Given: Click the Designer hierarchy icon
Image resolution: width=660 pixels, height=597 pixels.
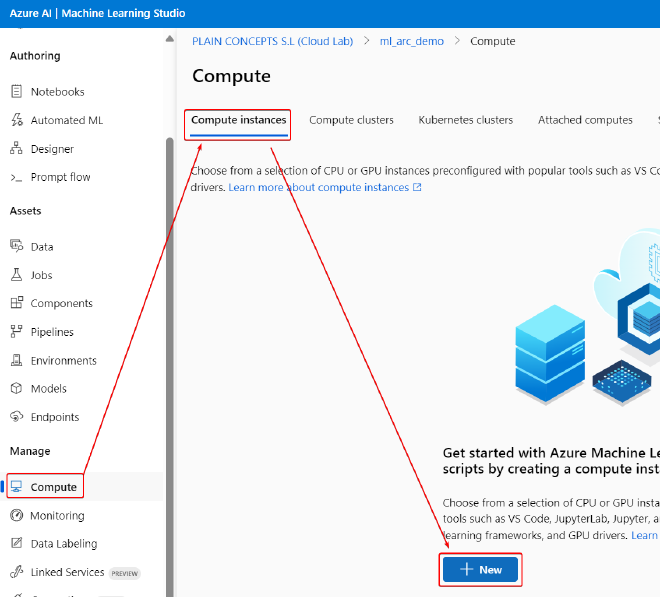Looking at the screenshot, I should pyautogui.click(x=16, y=148).
